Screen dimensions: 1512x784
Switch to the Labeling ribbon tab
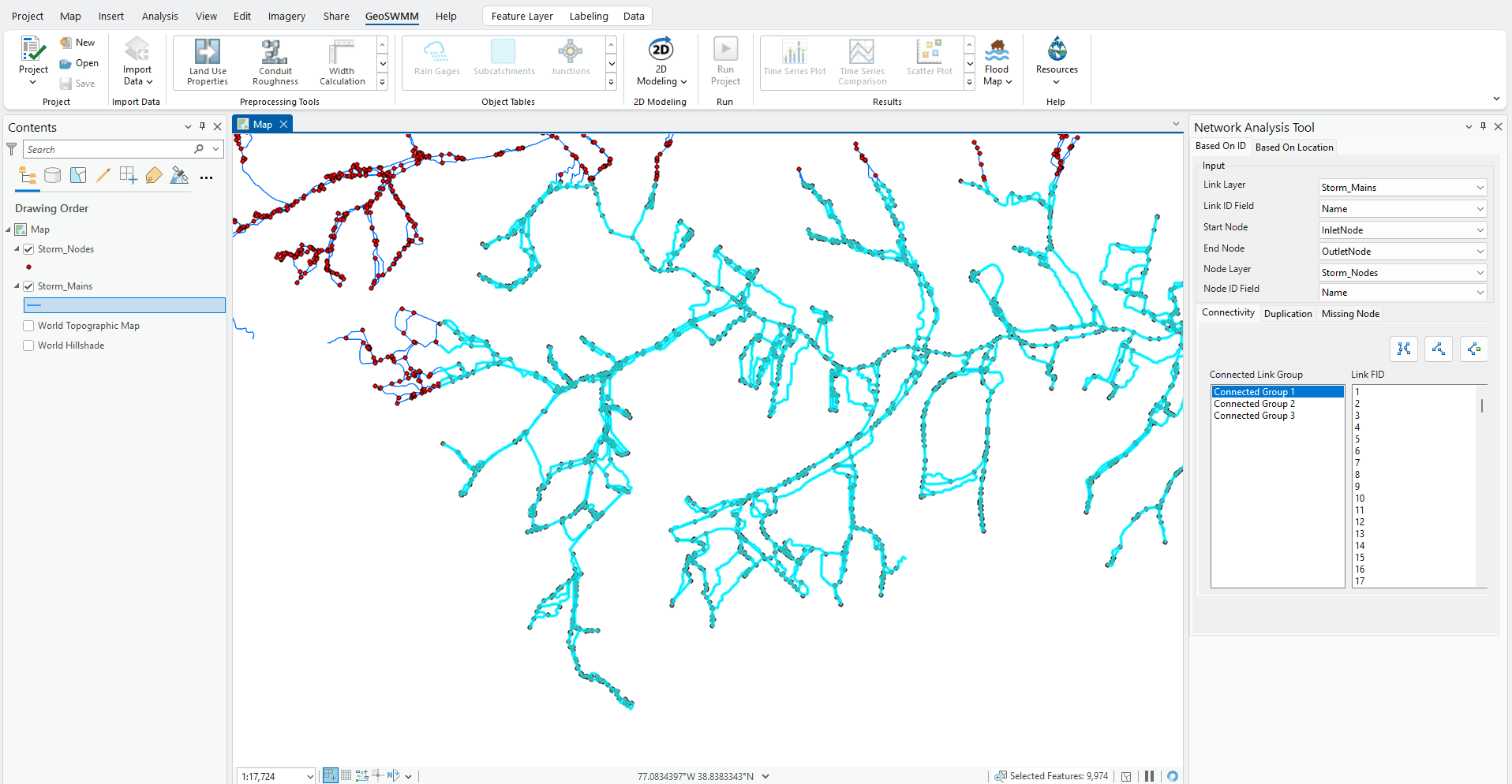point(588,16)
